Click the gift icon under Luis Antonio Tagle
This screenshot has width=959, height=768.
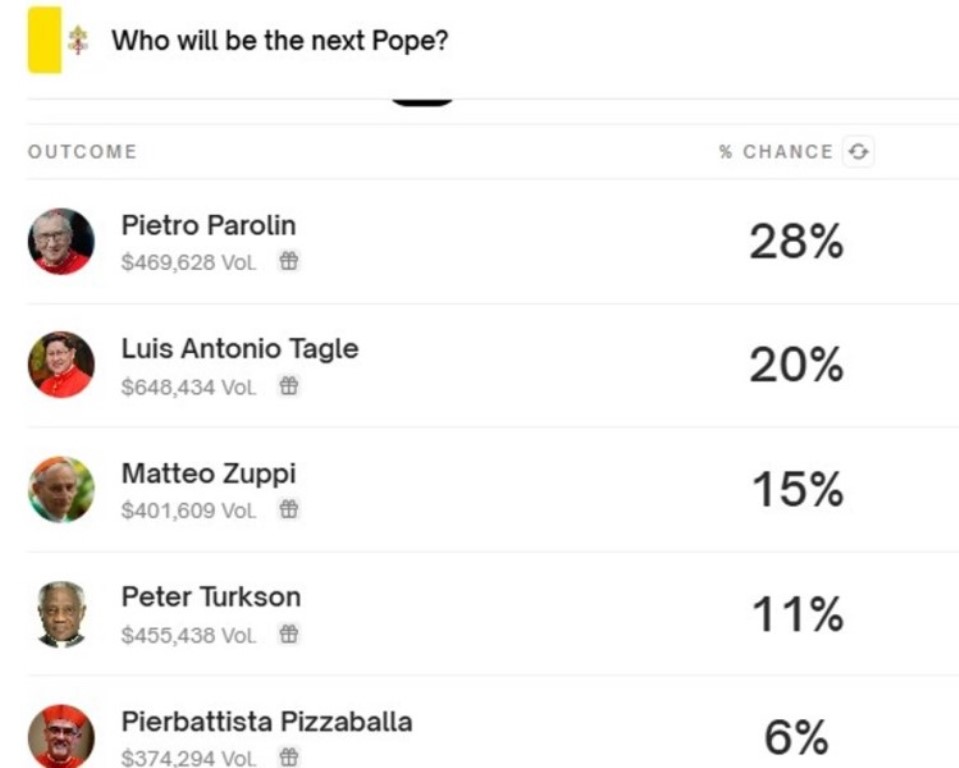pyautogui.click(x=288, y=386)
